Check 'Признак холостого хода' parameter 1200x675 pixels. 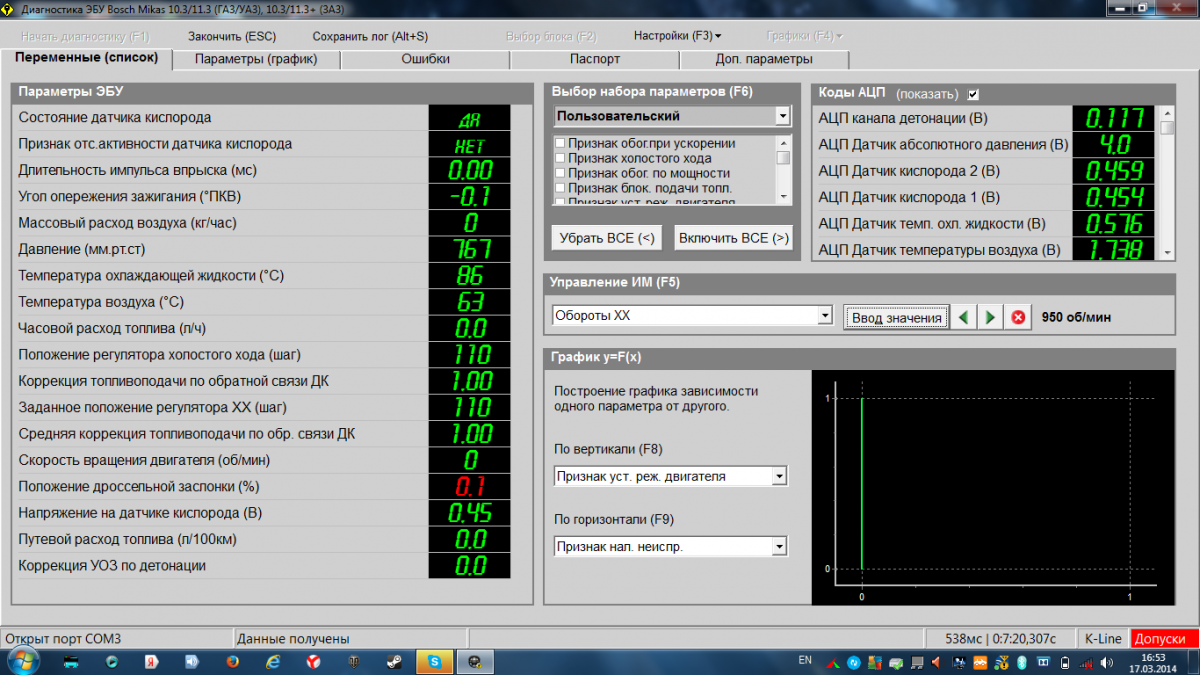pos(561,158)
